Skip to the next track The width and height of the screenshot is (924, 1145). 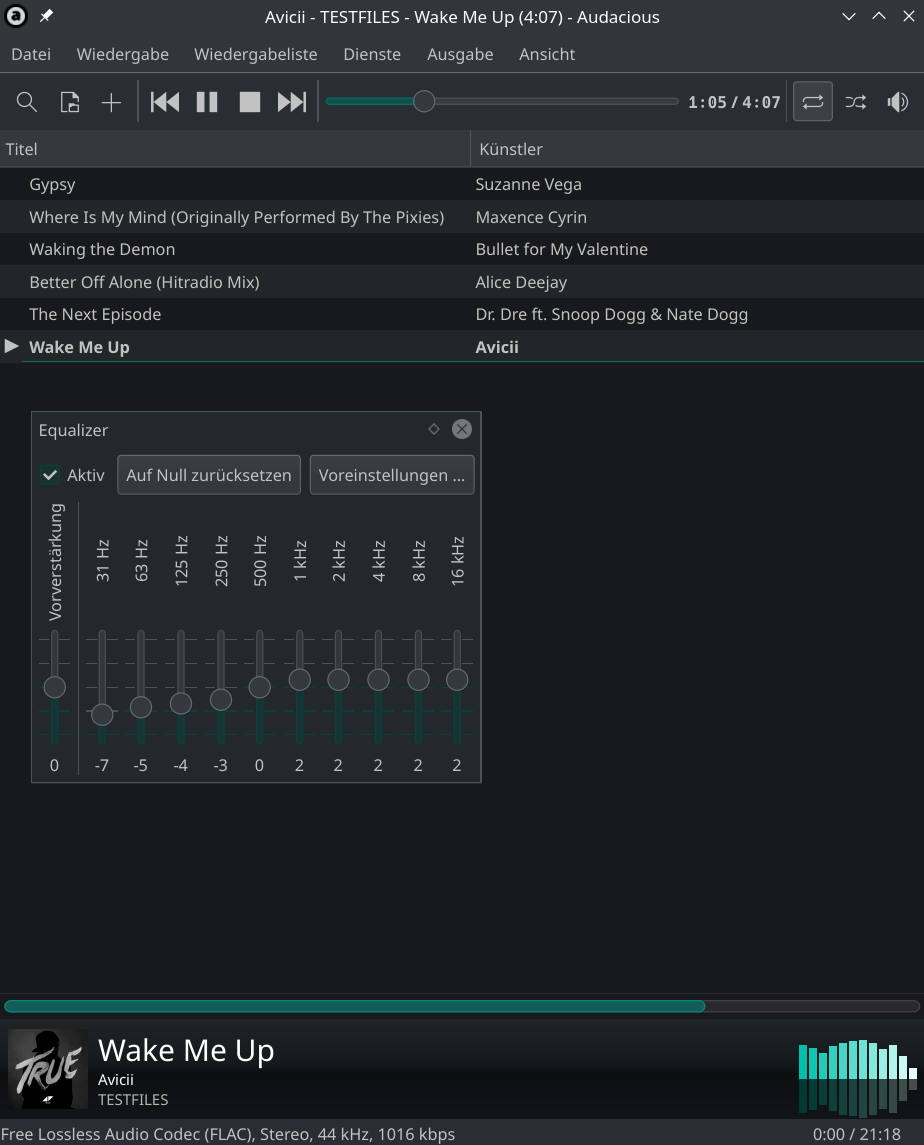click(x=291, y=102)
